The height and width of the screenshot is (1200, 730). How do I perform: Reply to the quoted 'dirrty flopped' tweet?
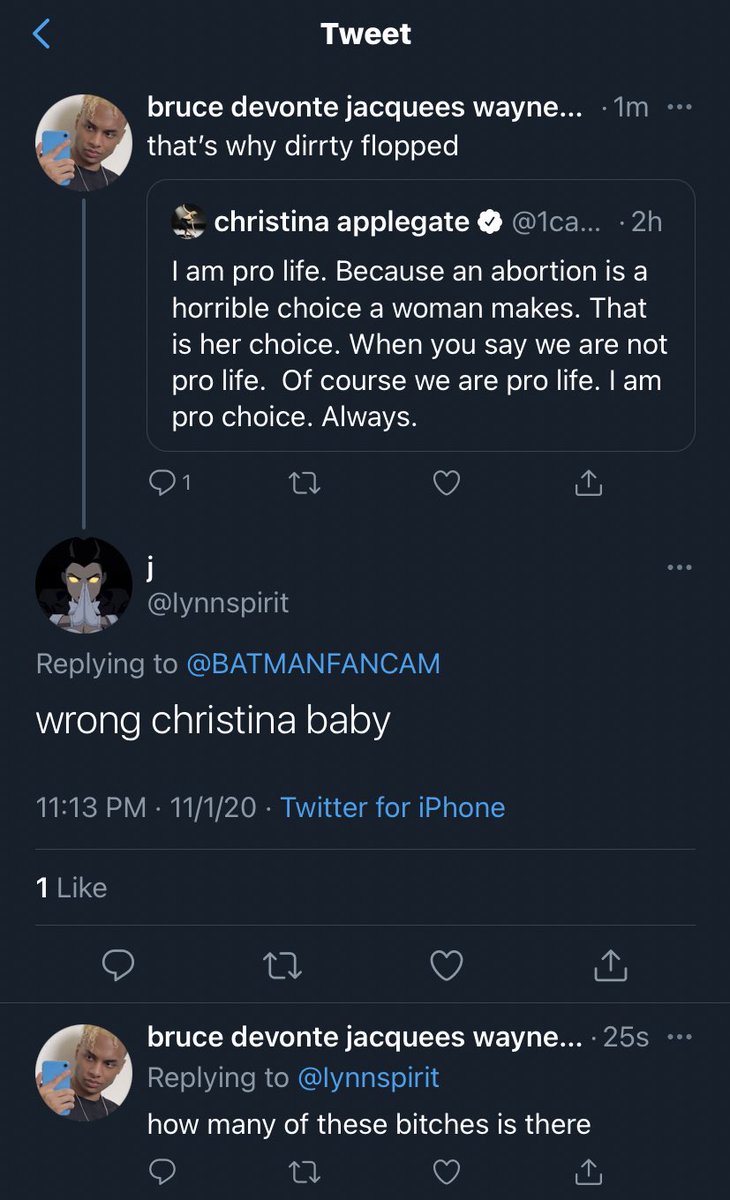162,484
